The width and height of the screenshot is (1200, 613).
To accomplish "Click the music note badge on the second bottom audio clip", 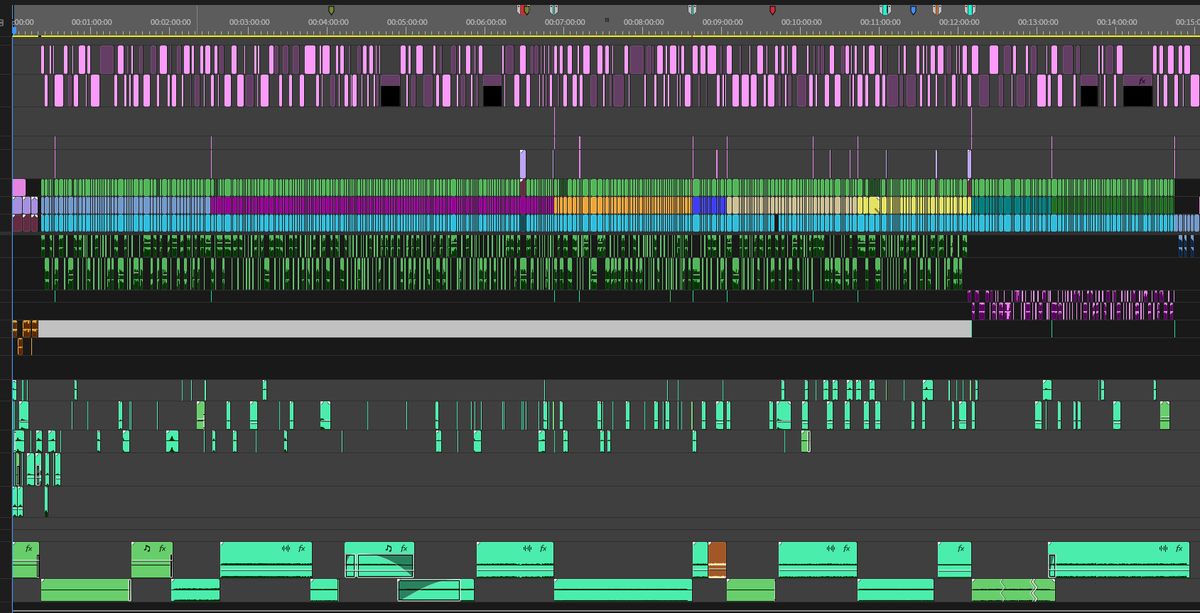I will click(x=147, y=548).
